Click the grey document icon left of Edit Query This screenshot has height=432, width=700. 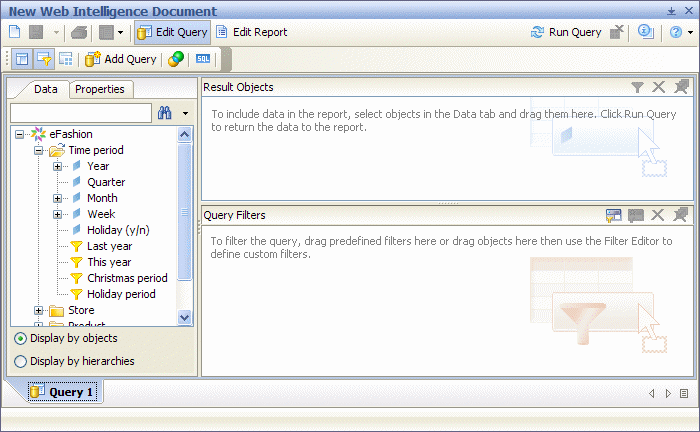pyautogui.click(x=106, y=32)
